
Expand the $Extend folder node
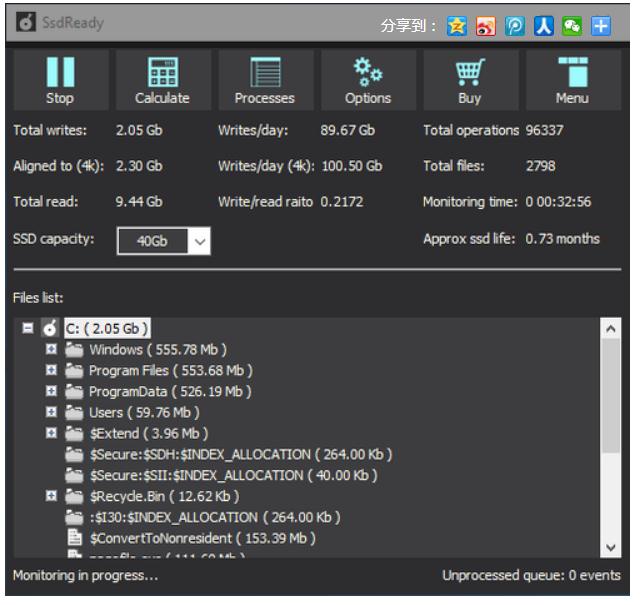51,433
